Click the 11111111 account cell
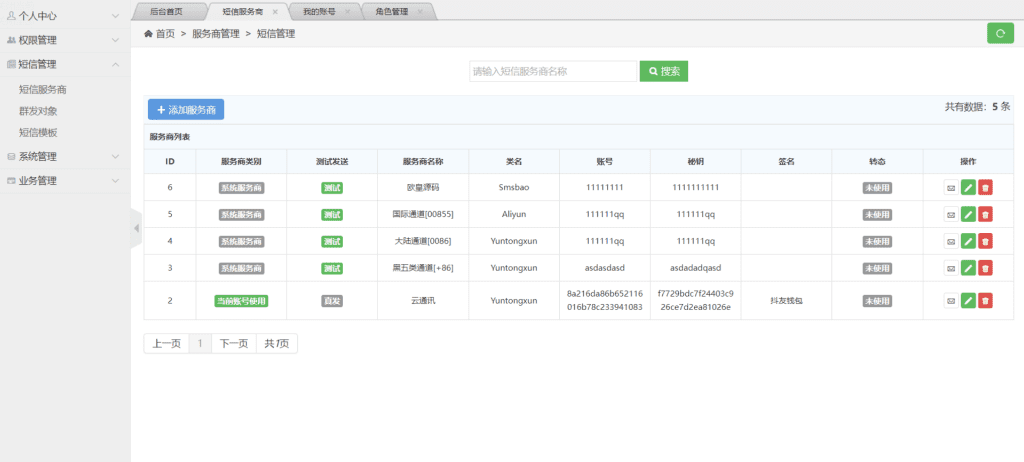This screenshot has width=1024, height=462. 605,188
